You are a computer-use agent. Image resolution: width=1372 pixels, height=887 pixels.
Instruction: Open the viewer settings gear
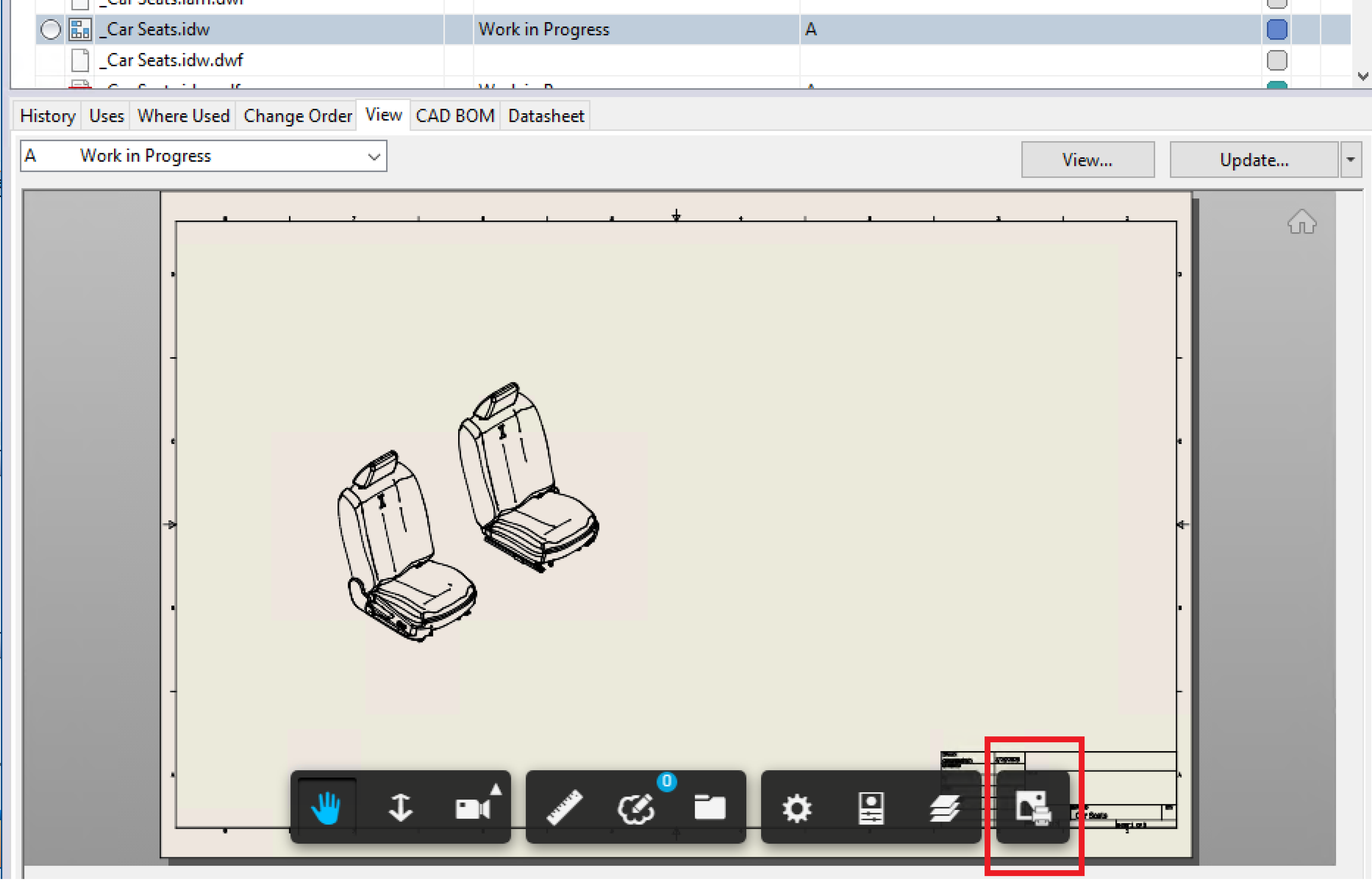796,807
